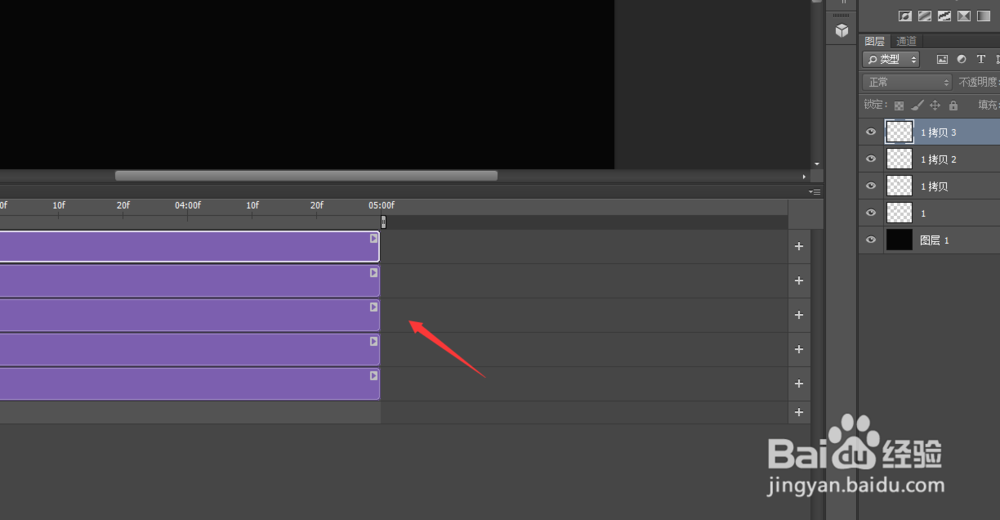
Task: Select the top purple clip on the timeline
Action: pos(189,247)
